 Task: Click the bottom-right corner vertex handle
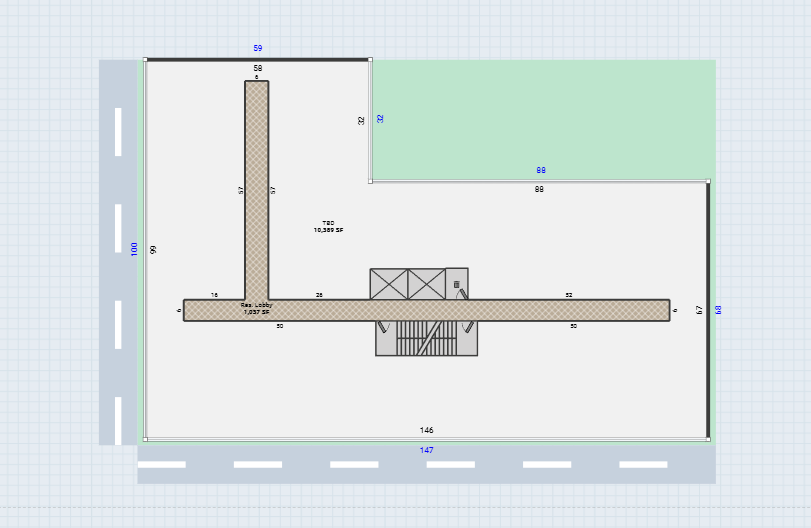[708, 439]
